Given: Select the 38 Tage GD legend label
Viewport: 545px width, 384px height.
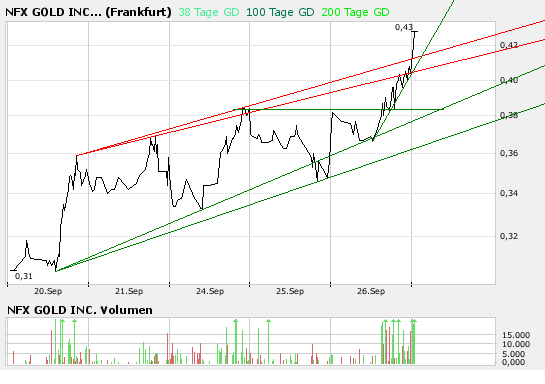Looking at the screenshot, I should 209,12.
